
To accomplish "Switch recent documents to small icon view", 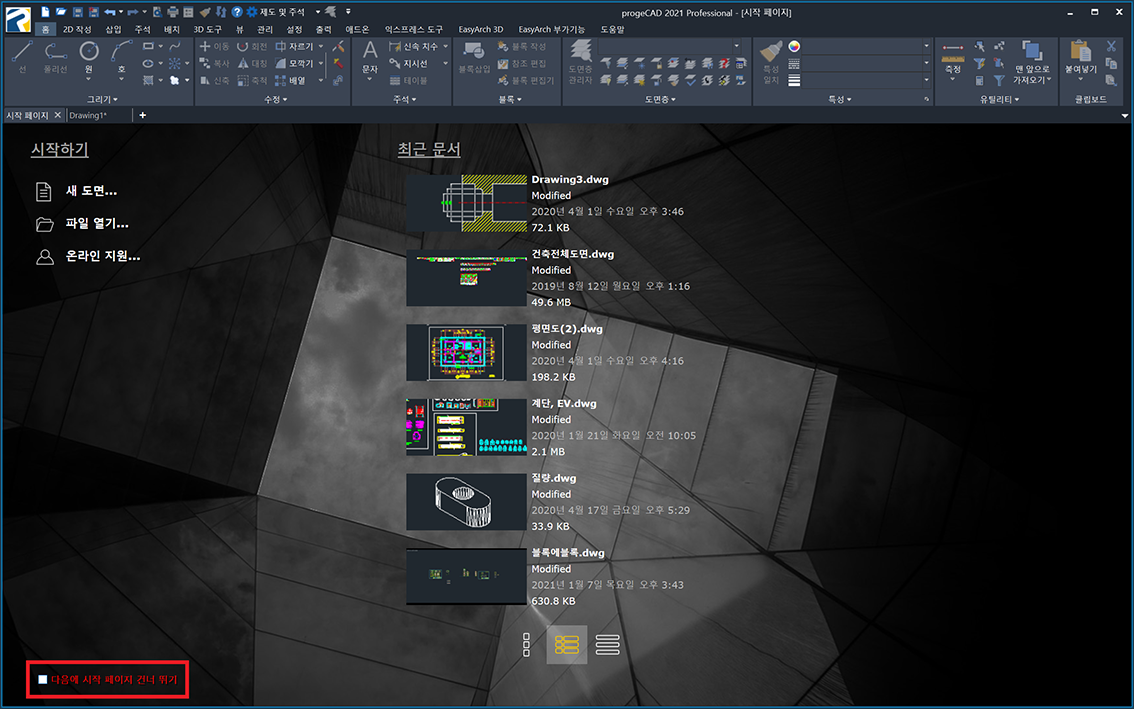I will pos(526,645).
